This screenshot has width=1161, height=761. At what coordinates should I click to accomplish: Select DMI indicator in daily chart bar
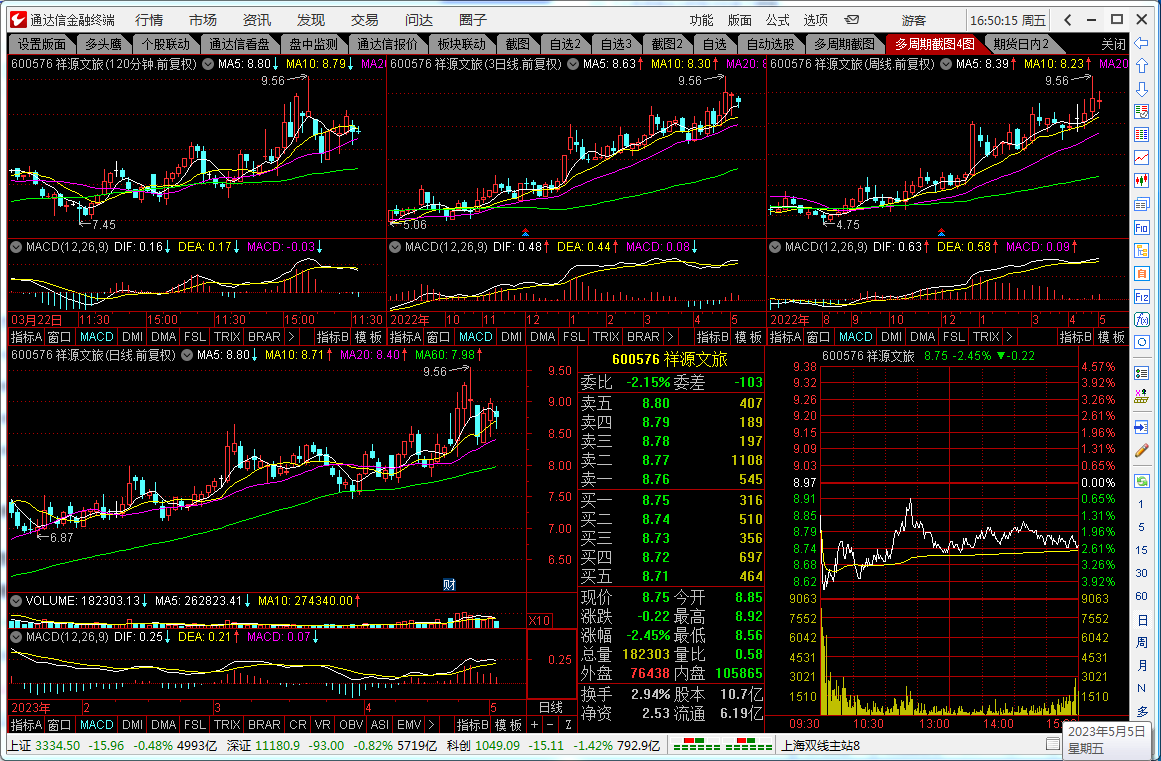pos(133,725)
